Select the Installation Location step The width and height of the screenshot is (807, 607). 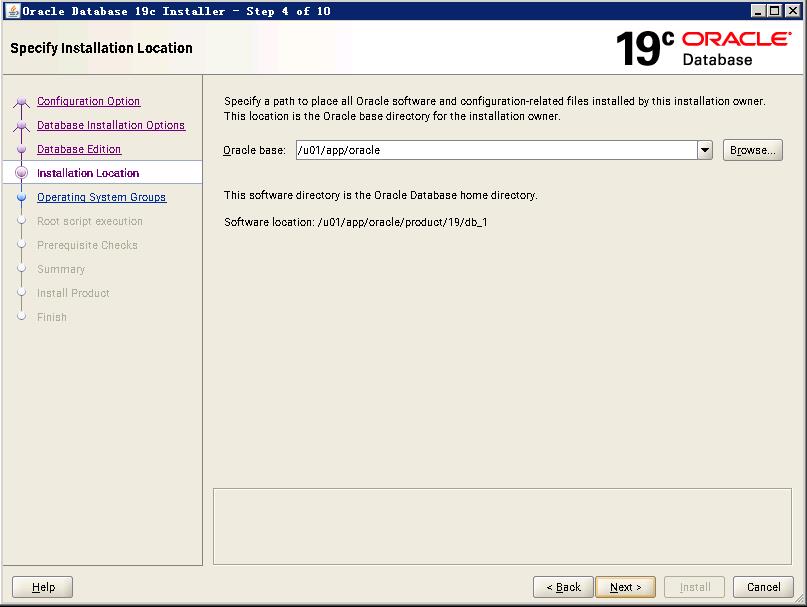(x=88, y=173)
